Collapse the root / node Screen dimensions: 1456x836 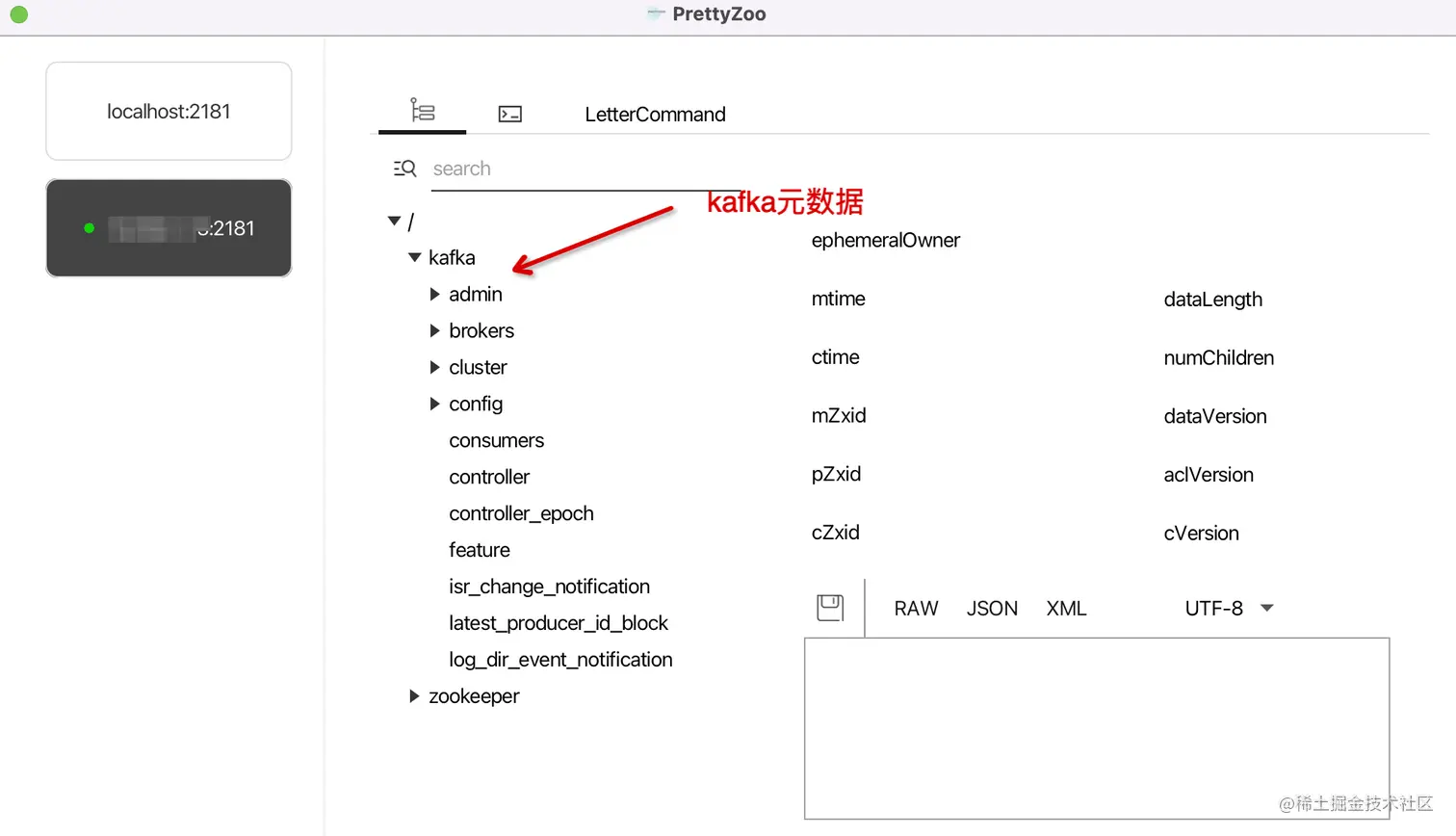(394, 221)
